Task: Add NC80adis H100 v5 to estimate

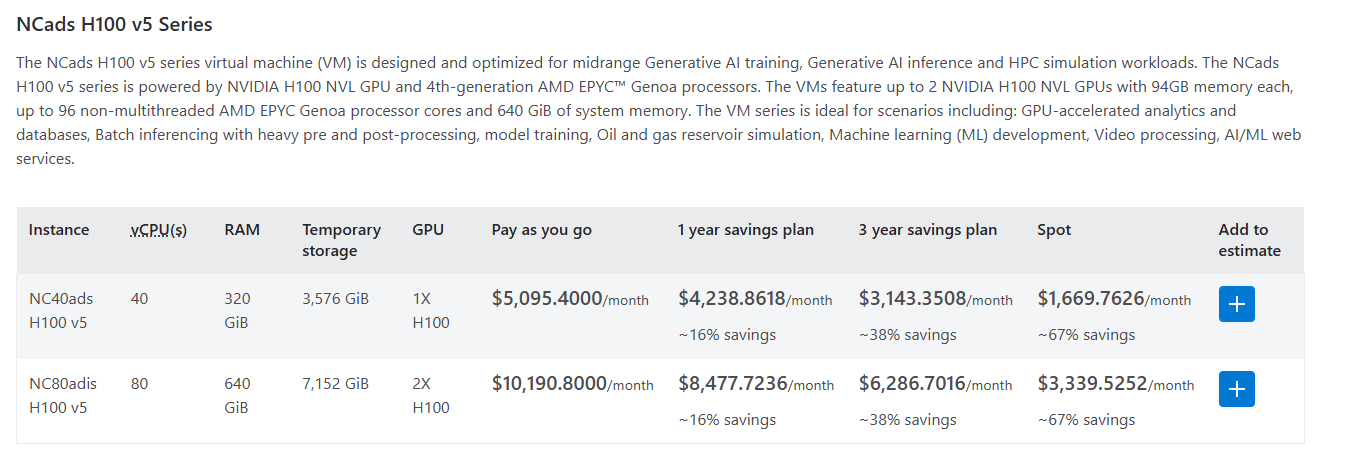Action: coord(1236,389)
